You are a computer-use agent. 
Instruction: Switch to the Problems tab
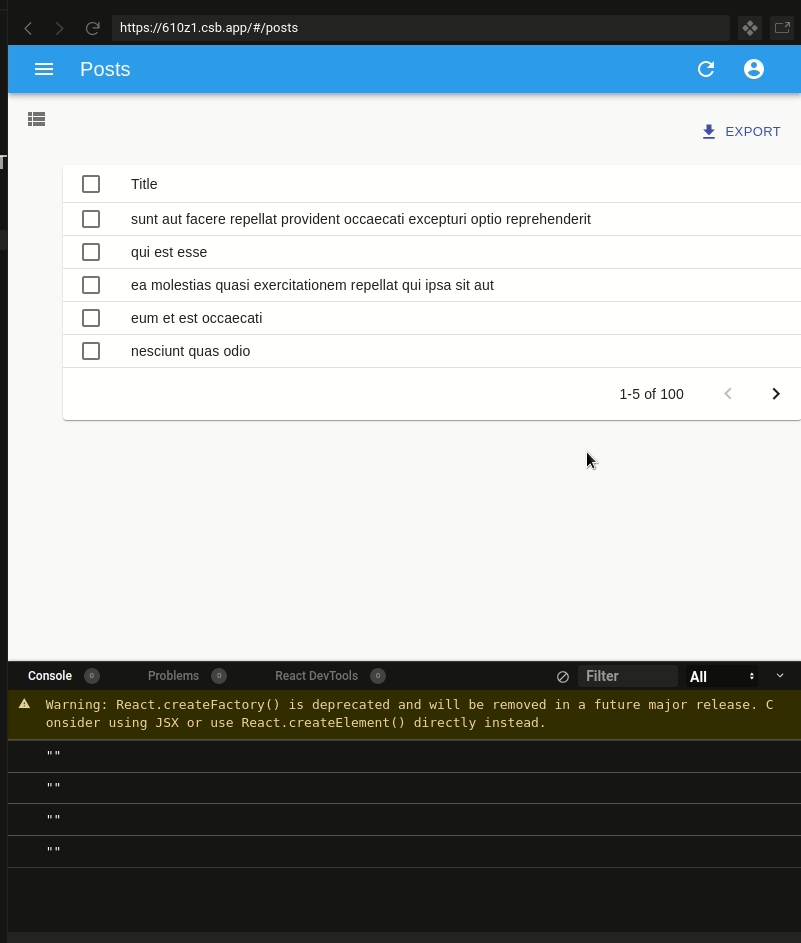(x=173, y=676)
